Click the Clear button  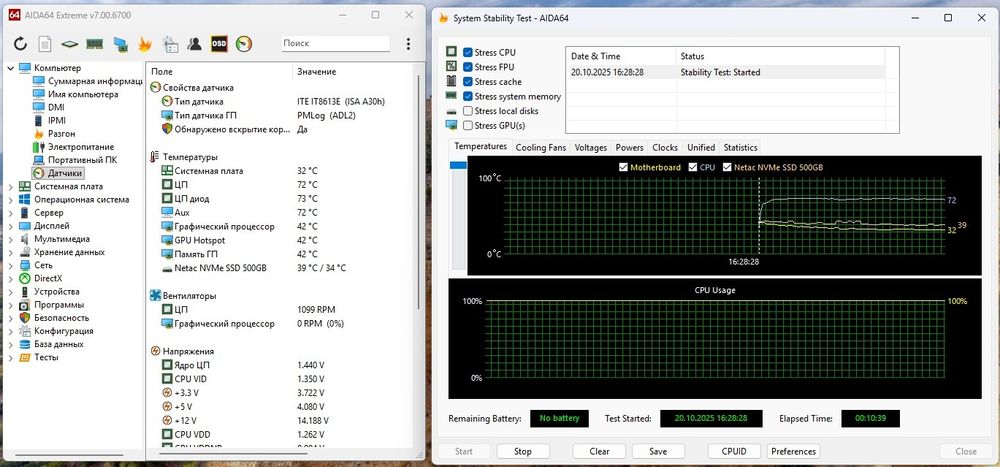(x=599, y=451)
